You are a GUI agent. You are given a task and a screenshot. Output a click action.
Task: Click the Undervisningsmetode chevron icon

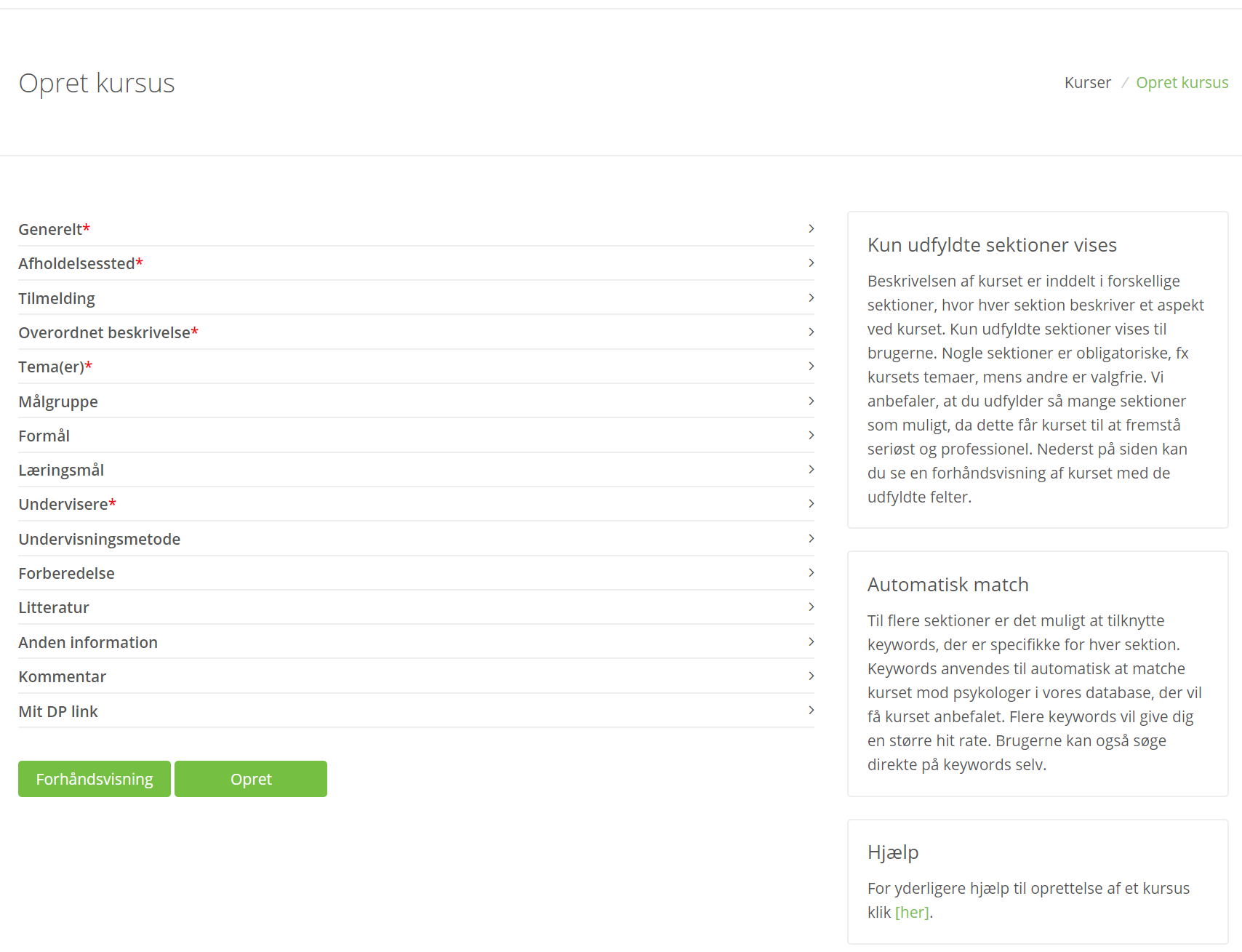(x=811, y=539)
